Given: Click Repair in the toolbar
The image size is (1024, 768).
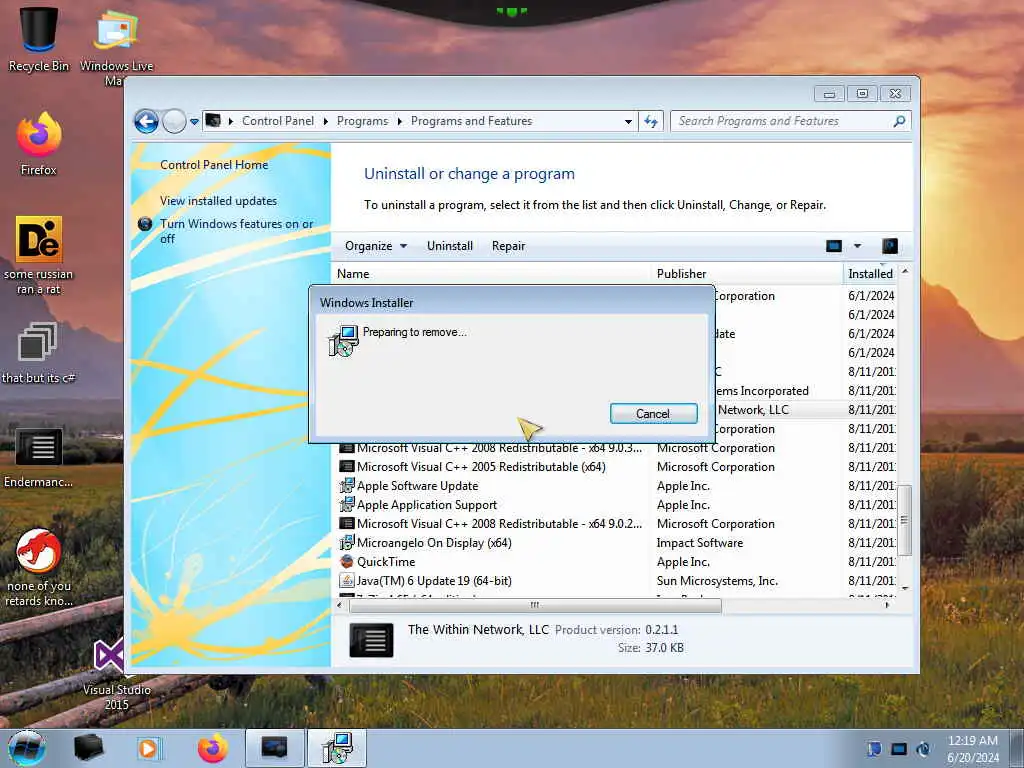Looking at the screenshot, I should 508,246.
